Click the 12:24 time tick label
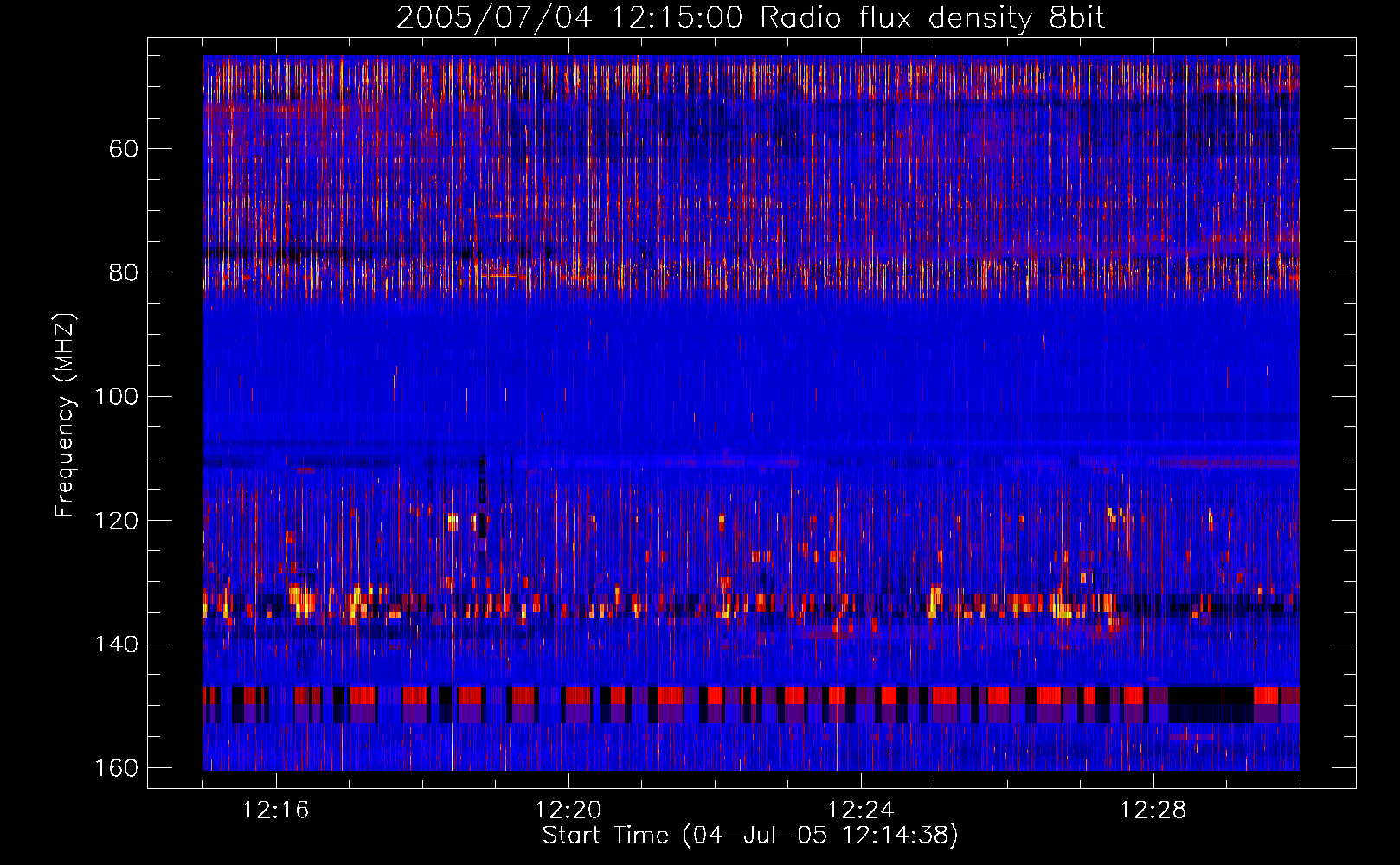Screen dimensions: 1400x865 pos(861,811)
